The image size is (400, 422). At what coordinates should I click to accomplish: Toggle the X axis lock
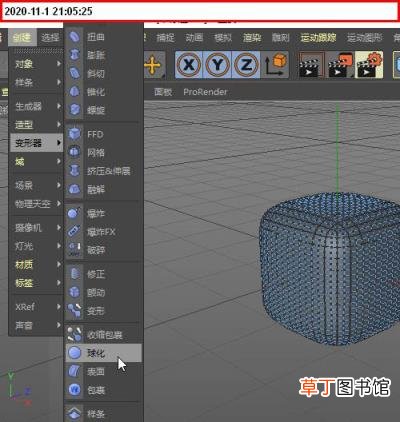[x=189, y=65]
